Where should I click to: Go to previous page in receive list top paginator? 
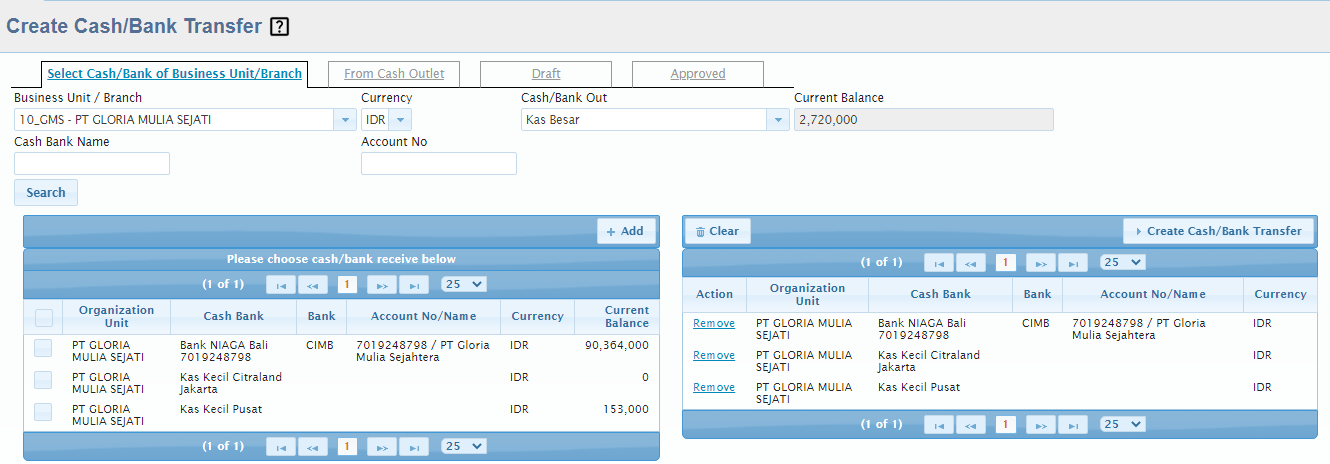[x=313, y=285]
